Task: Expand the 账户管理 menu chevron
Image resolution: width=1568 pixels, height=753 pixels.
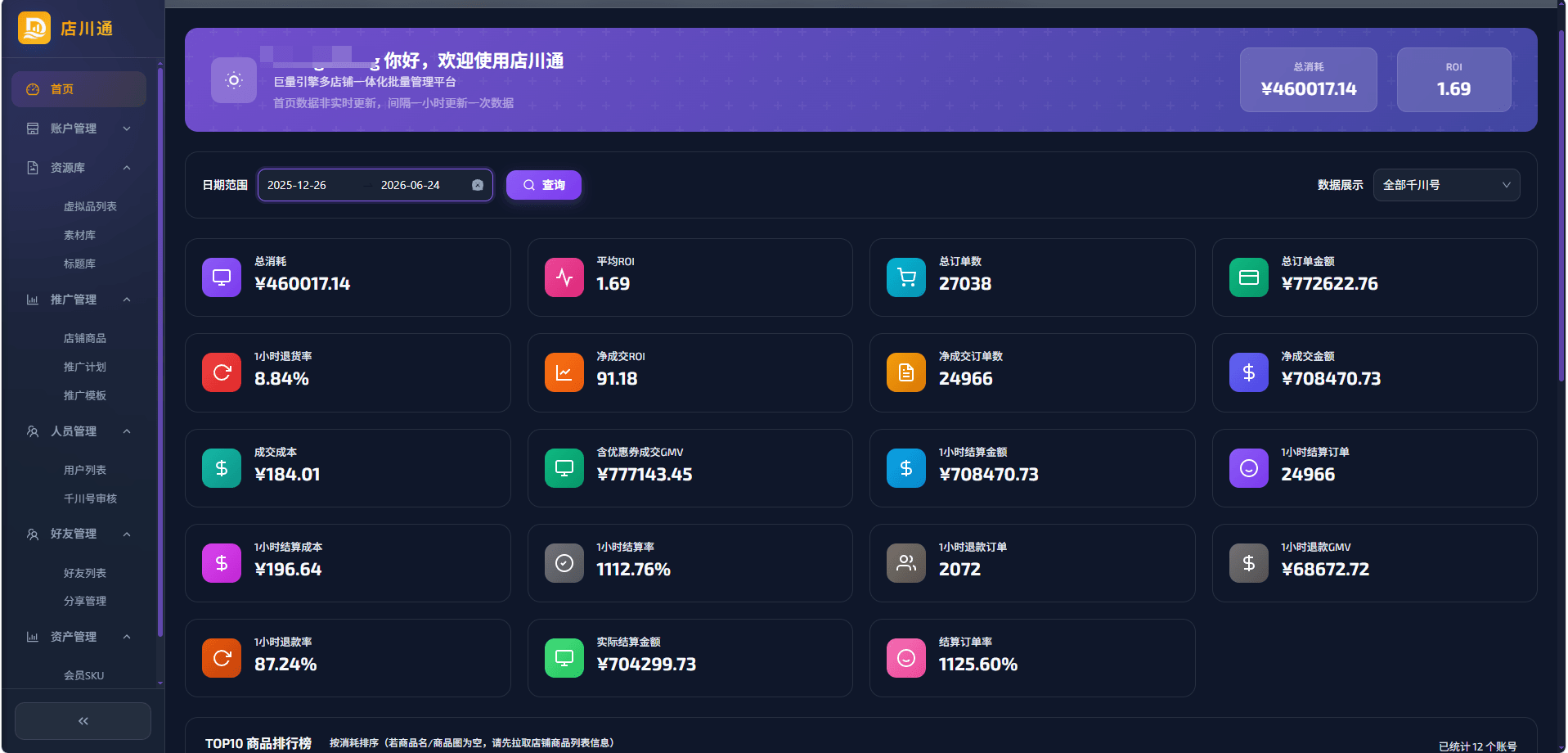Action: 127,129
